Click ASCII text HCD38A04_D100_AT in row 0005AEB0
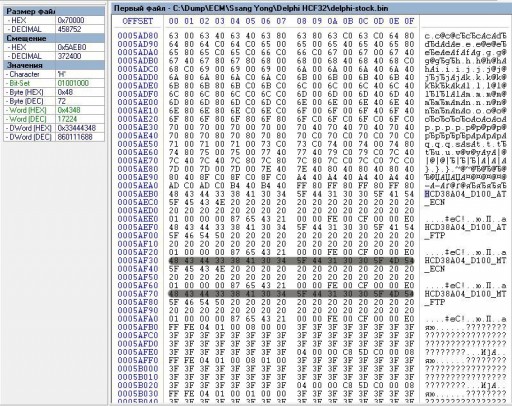The image size is (512, 406). 465,194
